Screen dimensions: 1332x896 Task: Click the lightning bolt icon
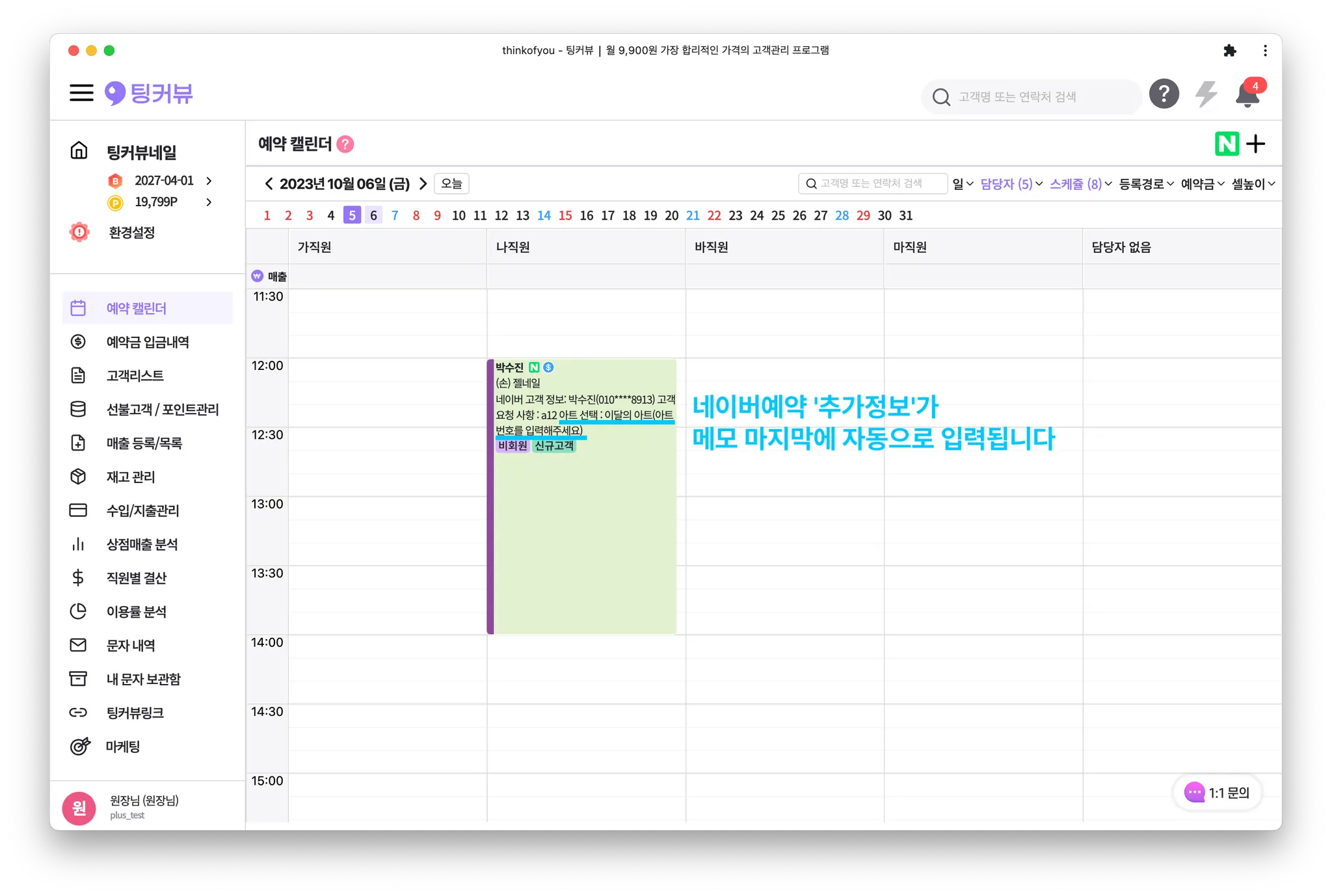point(1206,94)
